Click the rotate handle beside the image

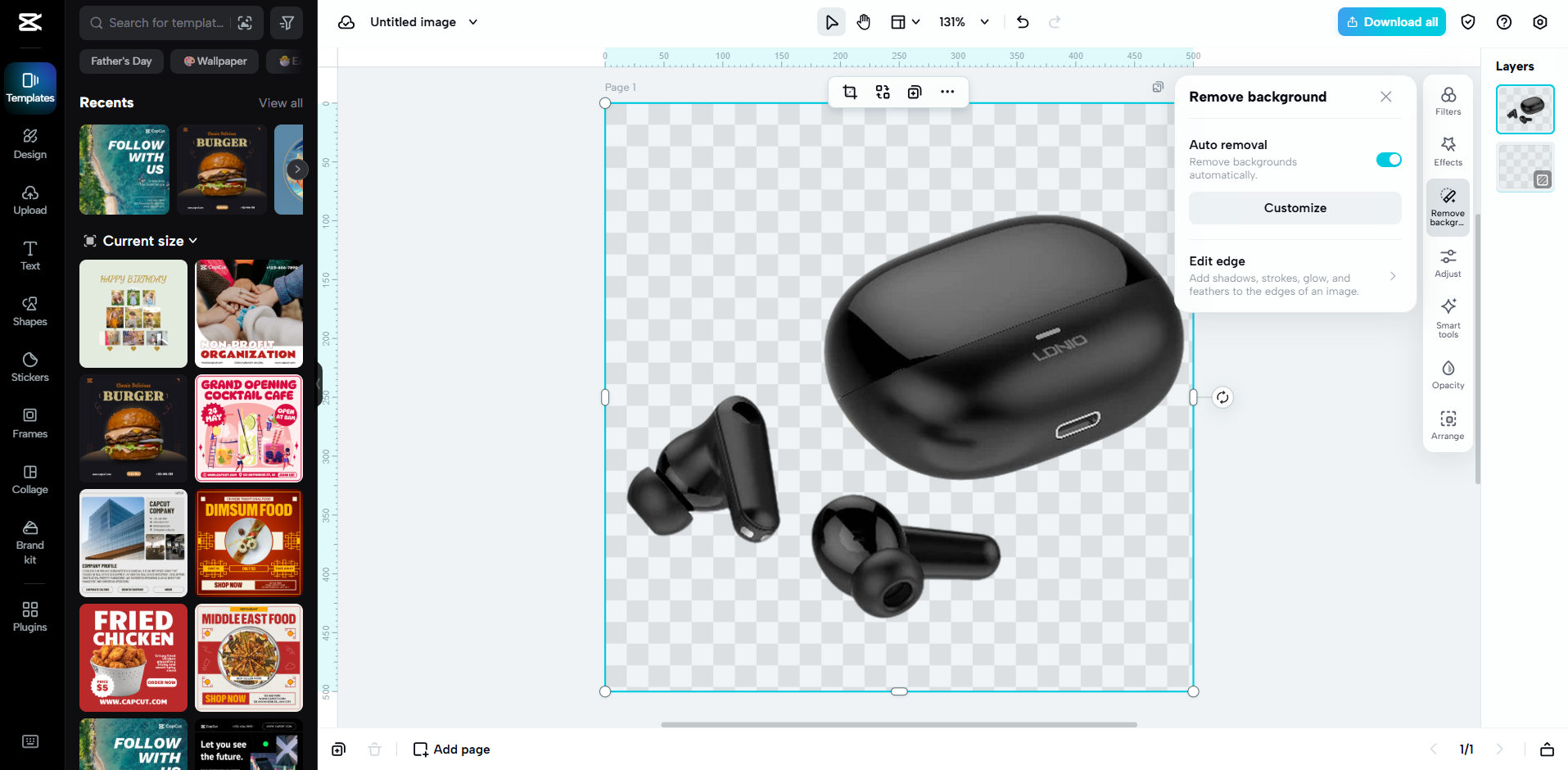point(1222,397)
